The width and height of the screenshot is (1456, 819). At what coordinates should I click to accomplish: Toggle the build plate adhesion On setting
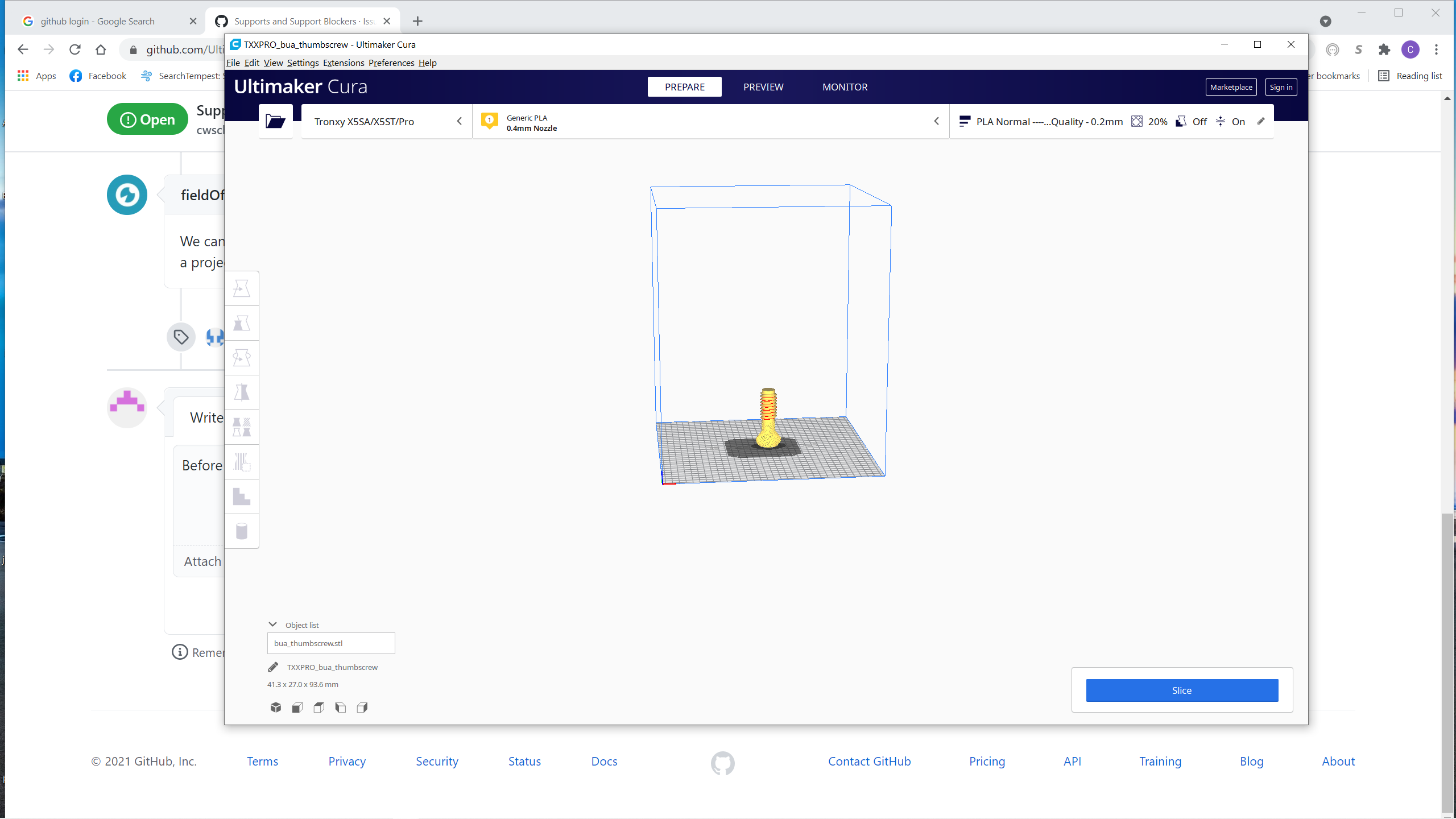pyautogui.click(x=1230, y=121)
